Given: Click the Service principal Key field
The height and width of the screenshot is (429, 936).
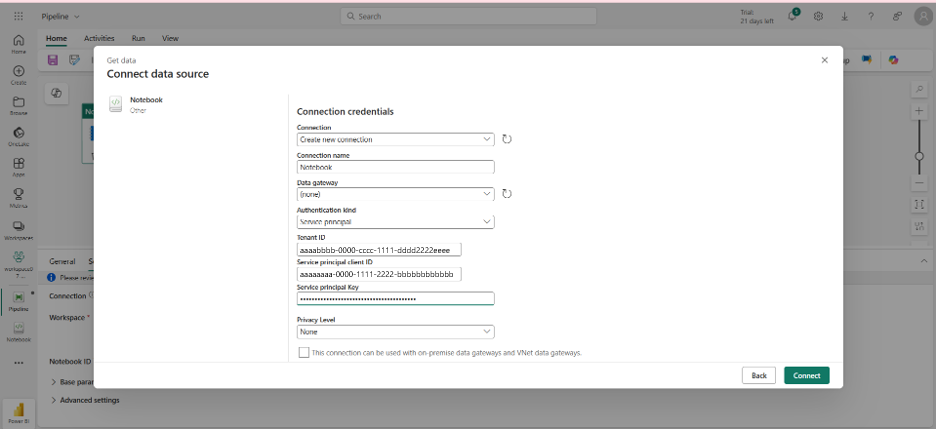Looking at the screenshot, I should pos(395,298).
